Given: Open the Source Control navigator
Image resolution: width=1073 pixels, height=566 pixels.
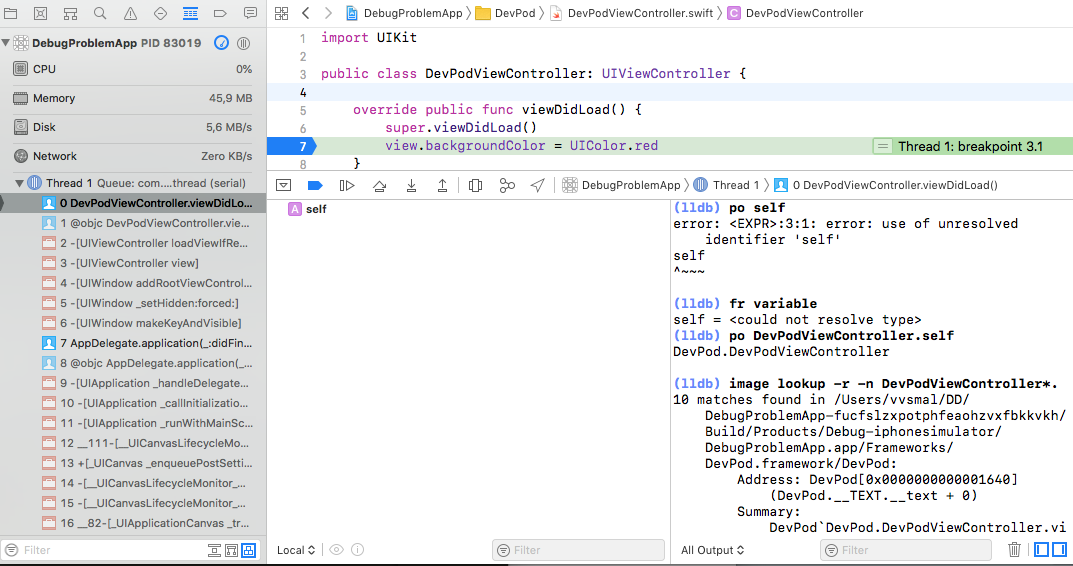Looking at the screenshot, I should click(40, 13).
